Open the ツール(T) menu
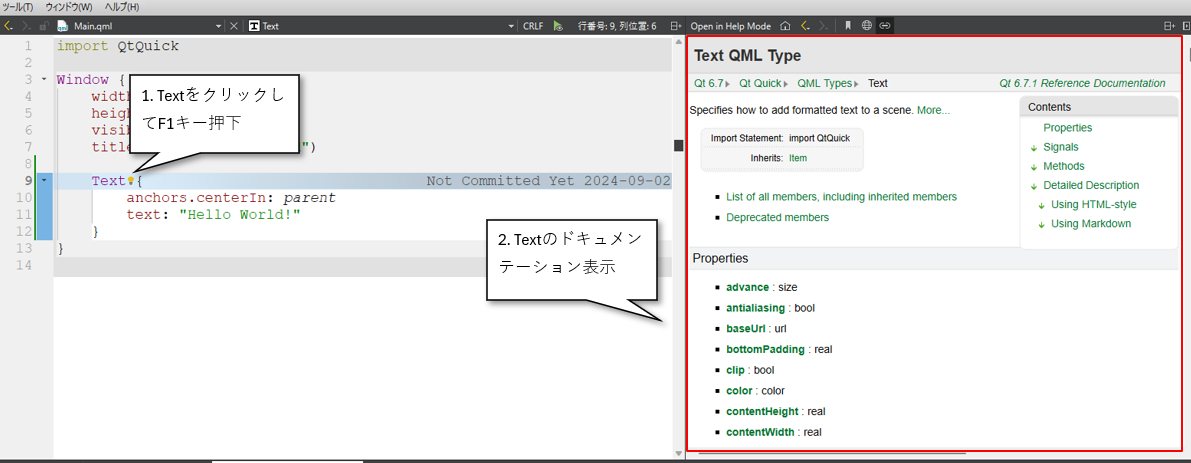Image resolution: width=1191 pixels, height=463 pixels. [x=18, y=7]
